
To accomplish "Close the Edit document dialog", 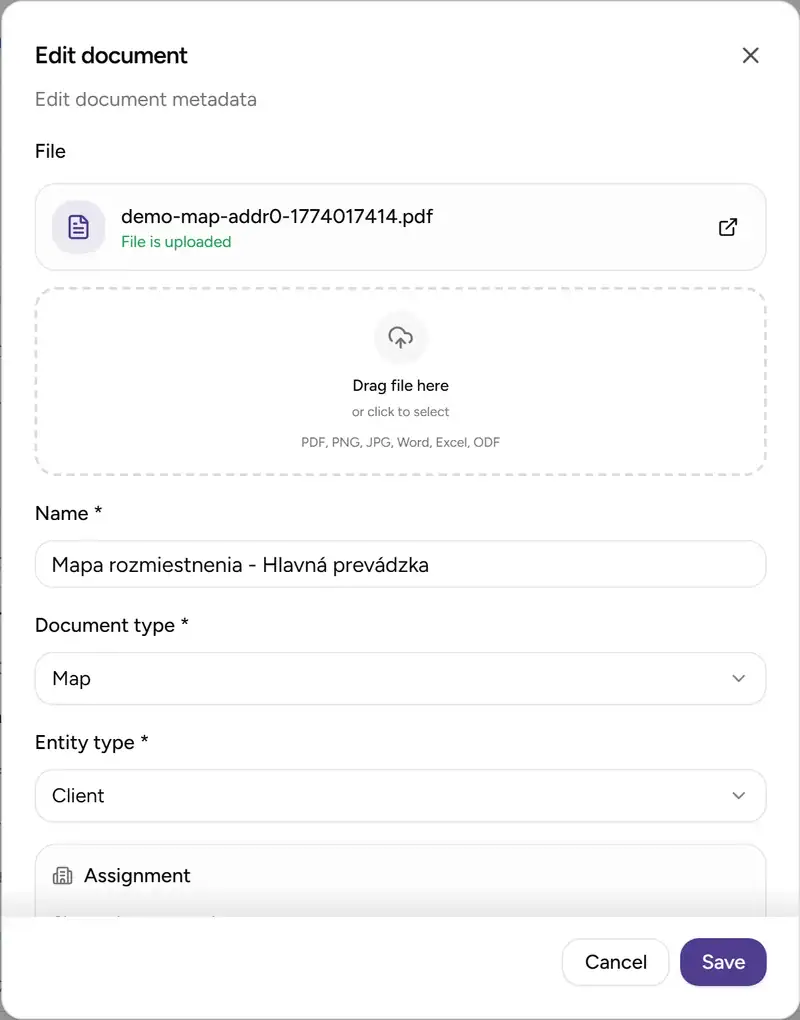I will point(750,55).
